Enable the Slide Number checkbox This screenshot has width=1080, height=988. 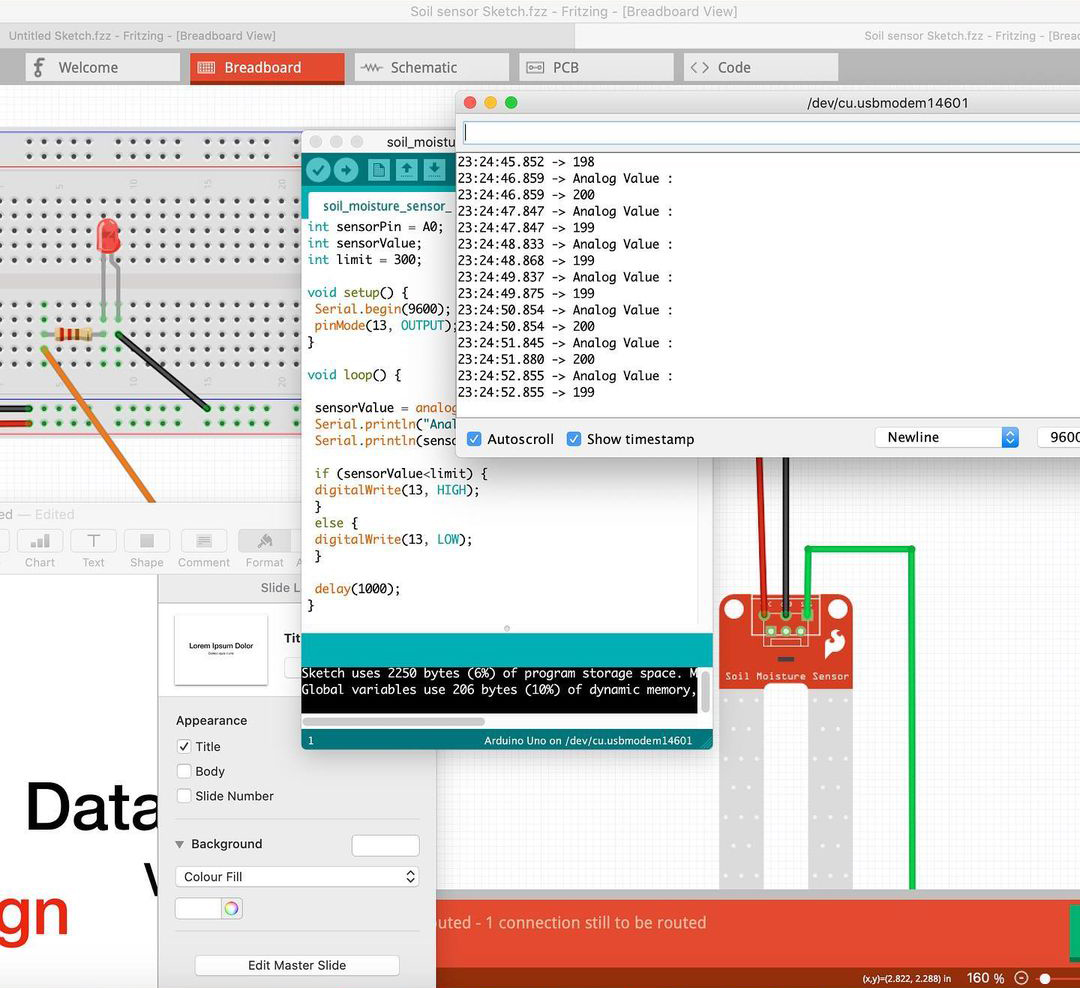click(x=184, y=796)
